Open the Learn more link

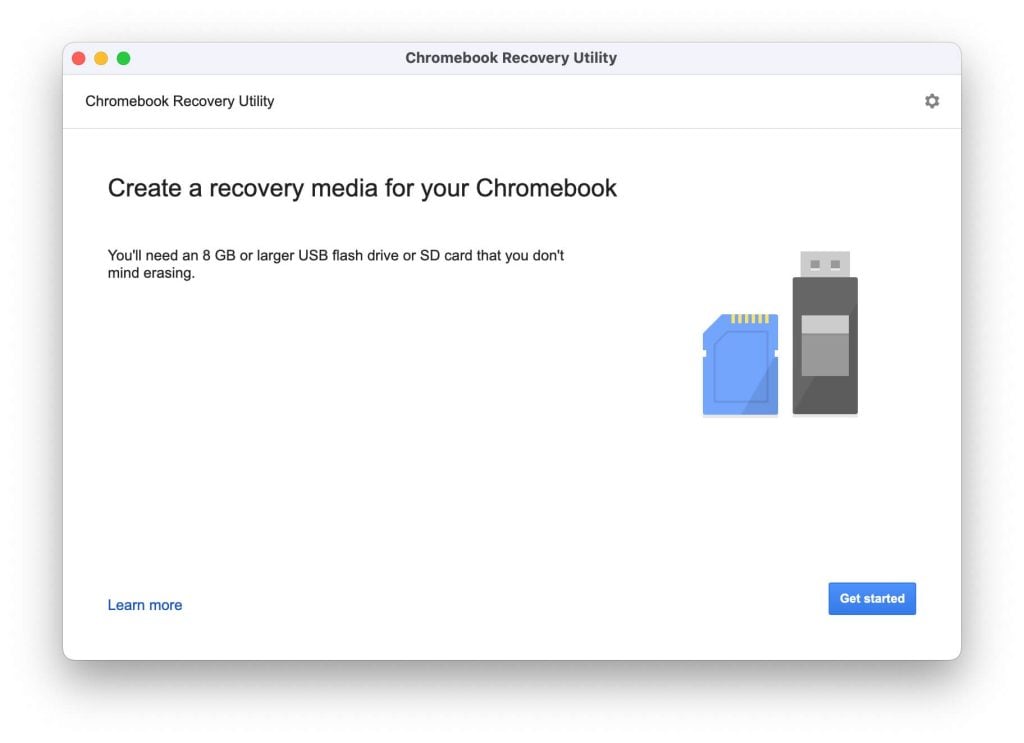click(145, 605)
